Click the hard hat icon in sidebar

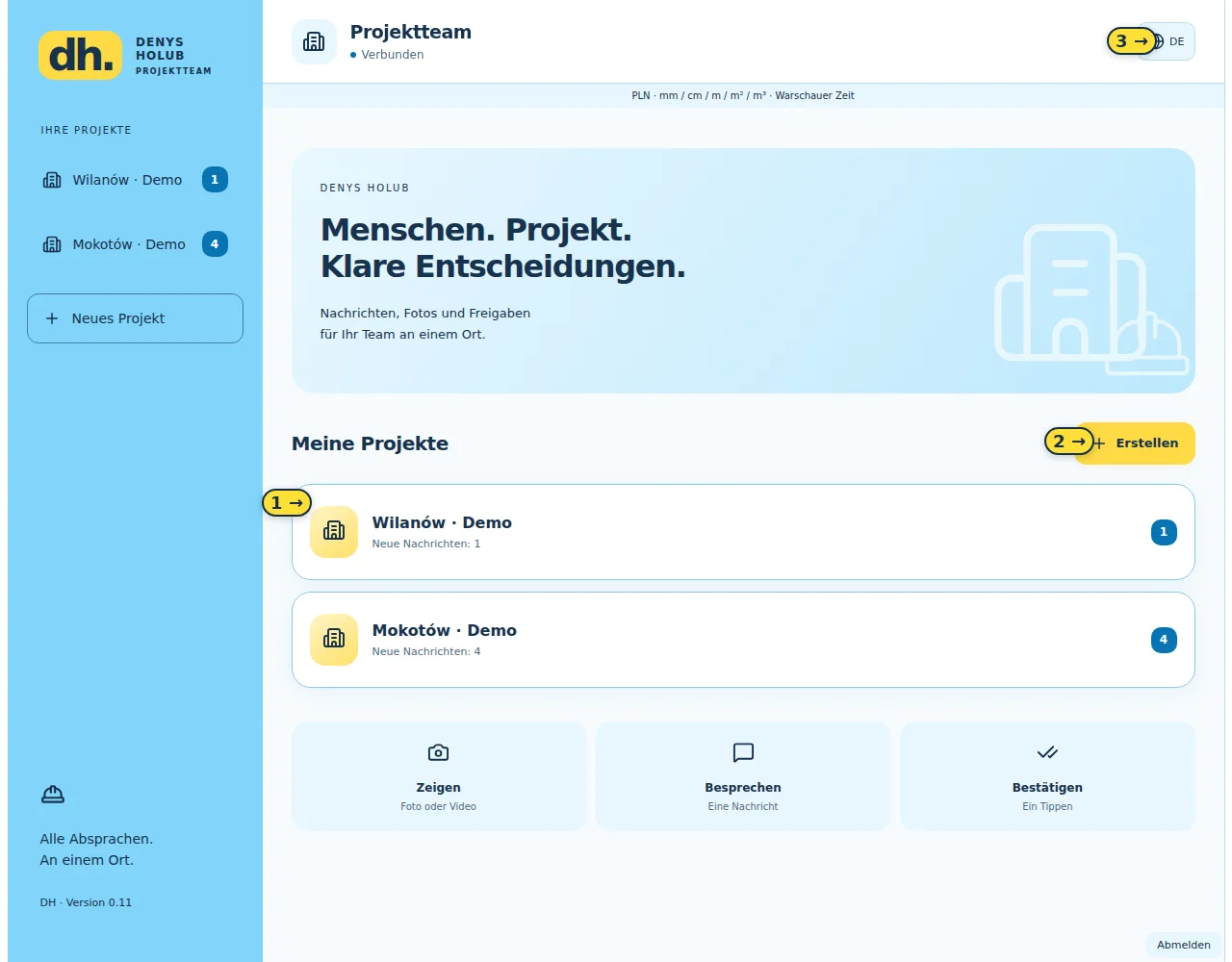53,794
